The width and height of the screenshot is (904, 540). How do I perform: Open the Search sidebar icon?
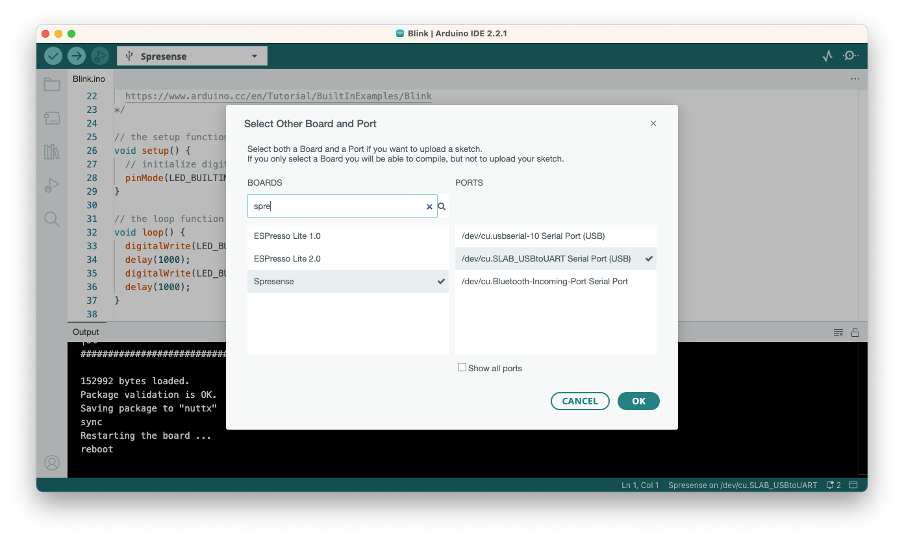(x=52, y=219)
